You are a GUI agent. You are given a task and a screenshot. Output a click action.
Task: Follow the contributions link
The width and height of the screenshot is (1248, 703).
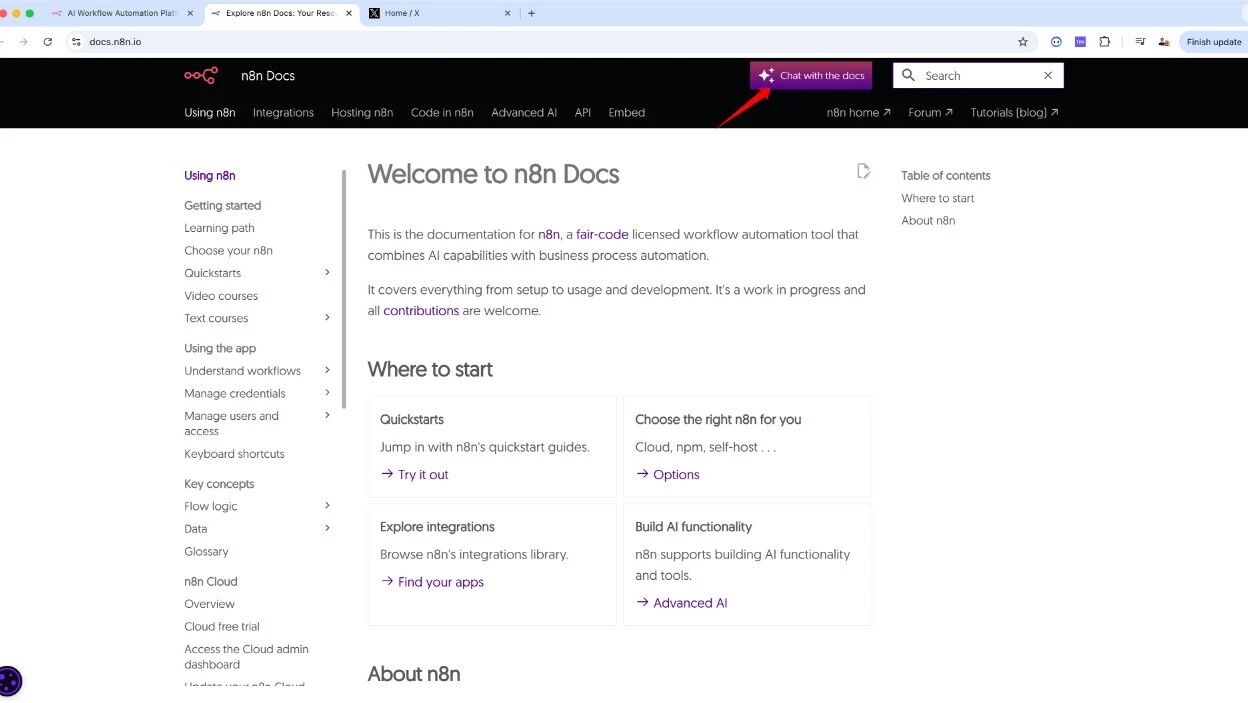421,311
